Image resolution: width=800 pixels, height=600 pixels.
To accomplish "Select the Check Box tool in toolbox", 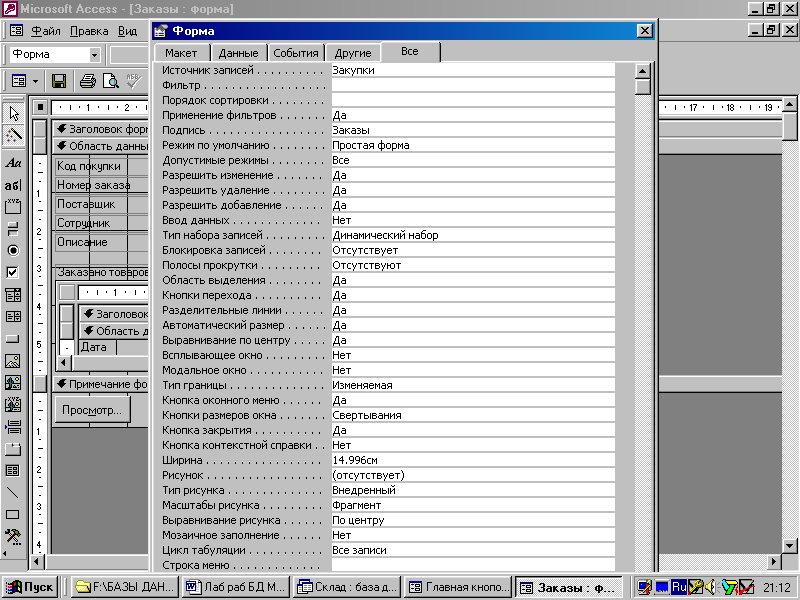I will point(13,272).
